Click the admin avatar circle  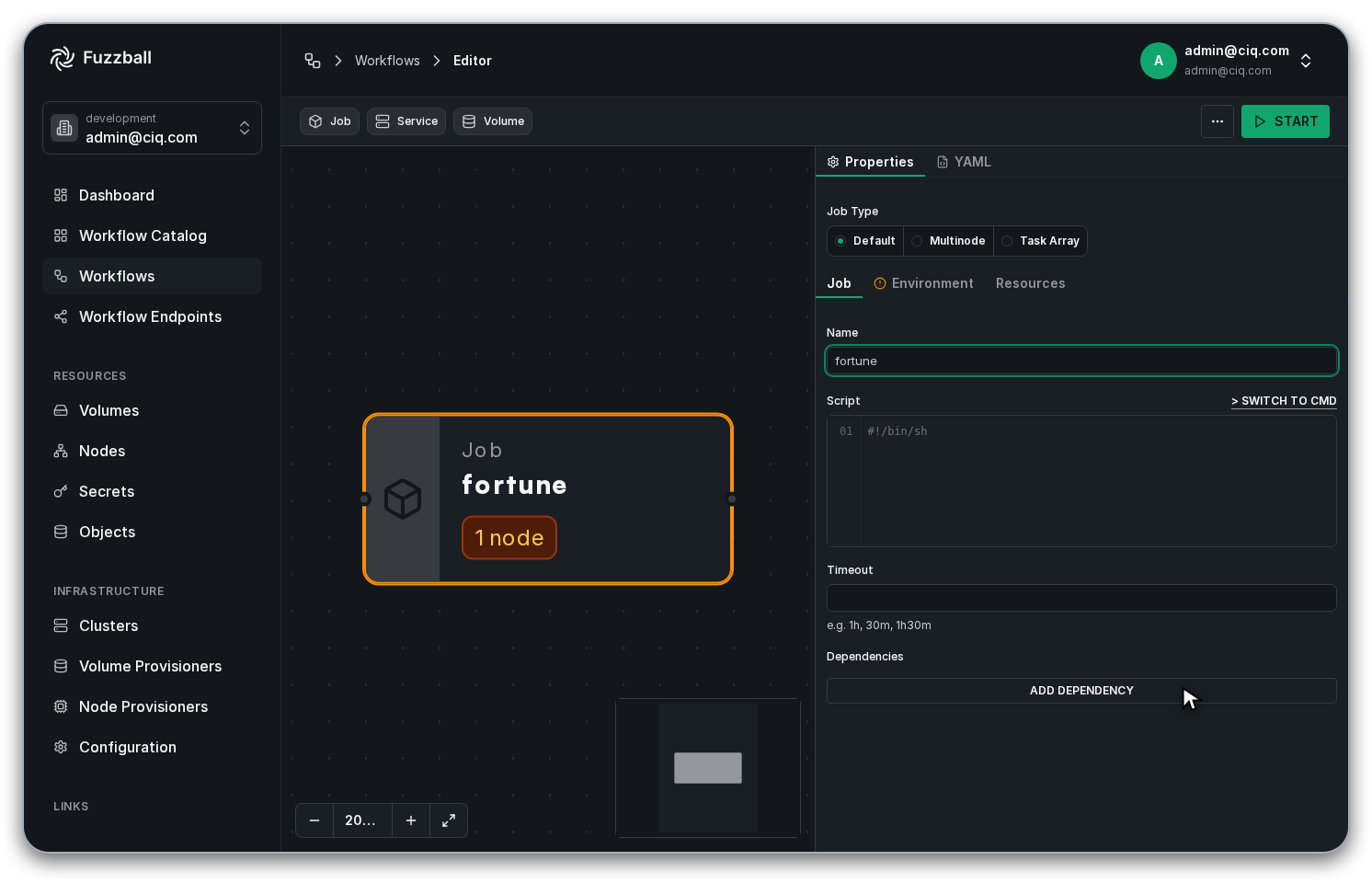click(x=1159, y=61)
